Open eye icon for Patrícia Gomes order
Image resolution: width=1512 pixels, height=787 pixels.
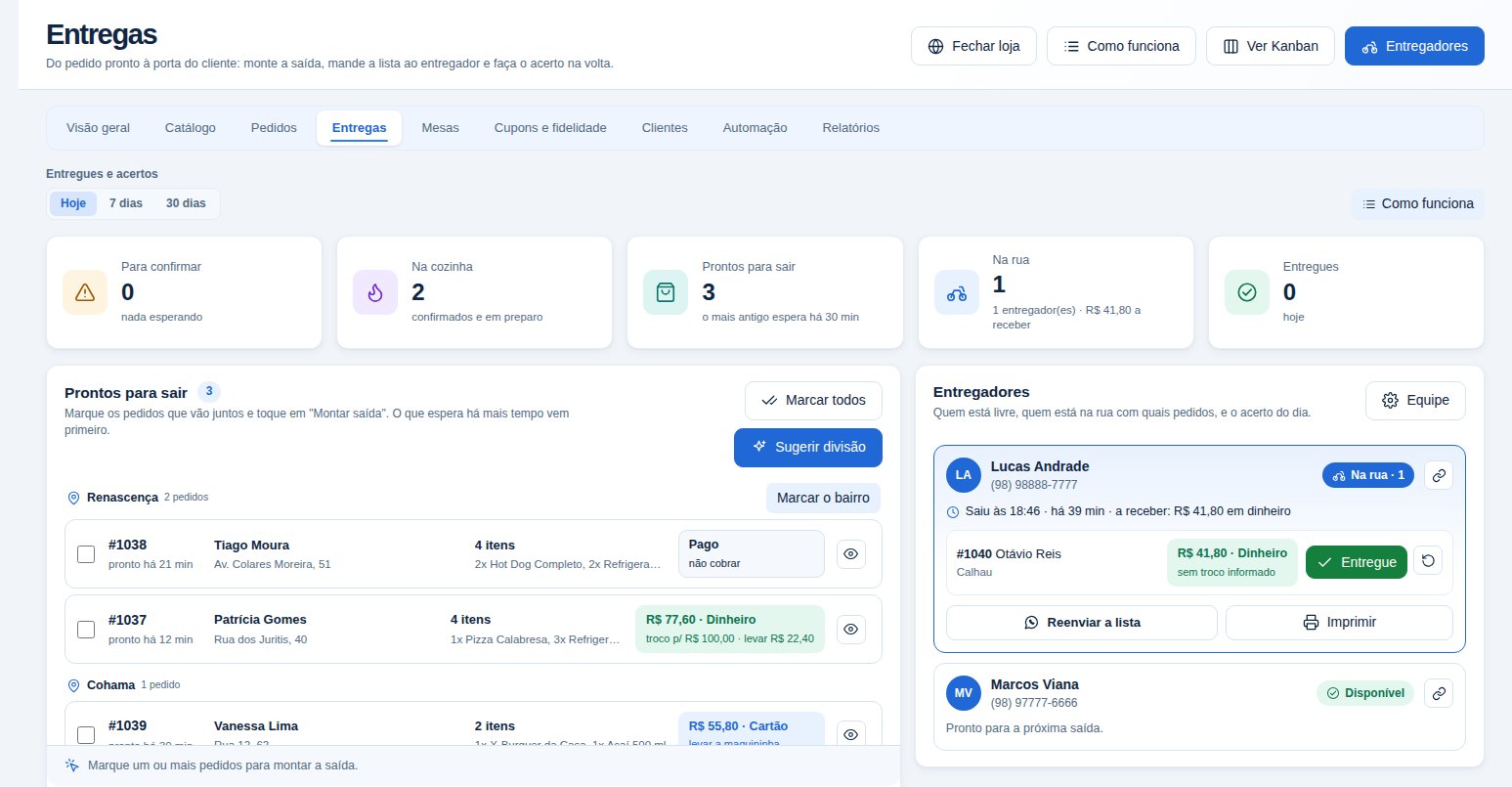pos(851,630)
